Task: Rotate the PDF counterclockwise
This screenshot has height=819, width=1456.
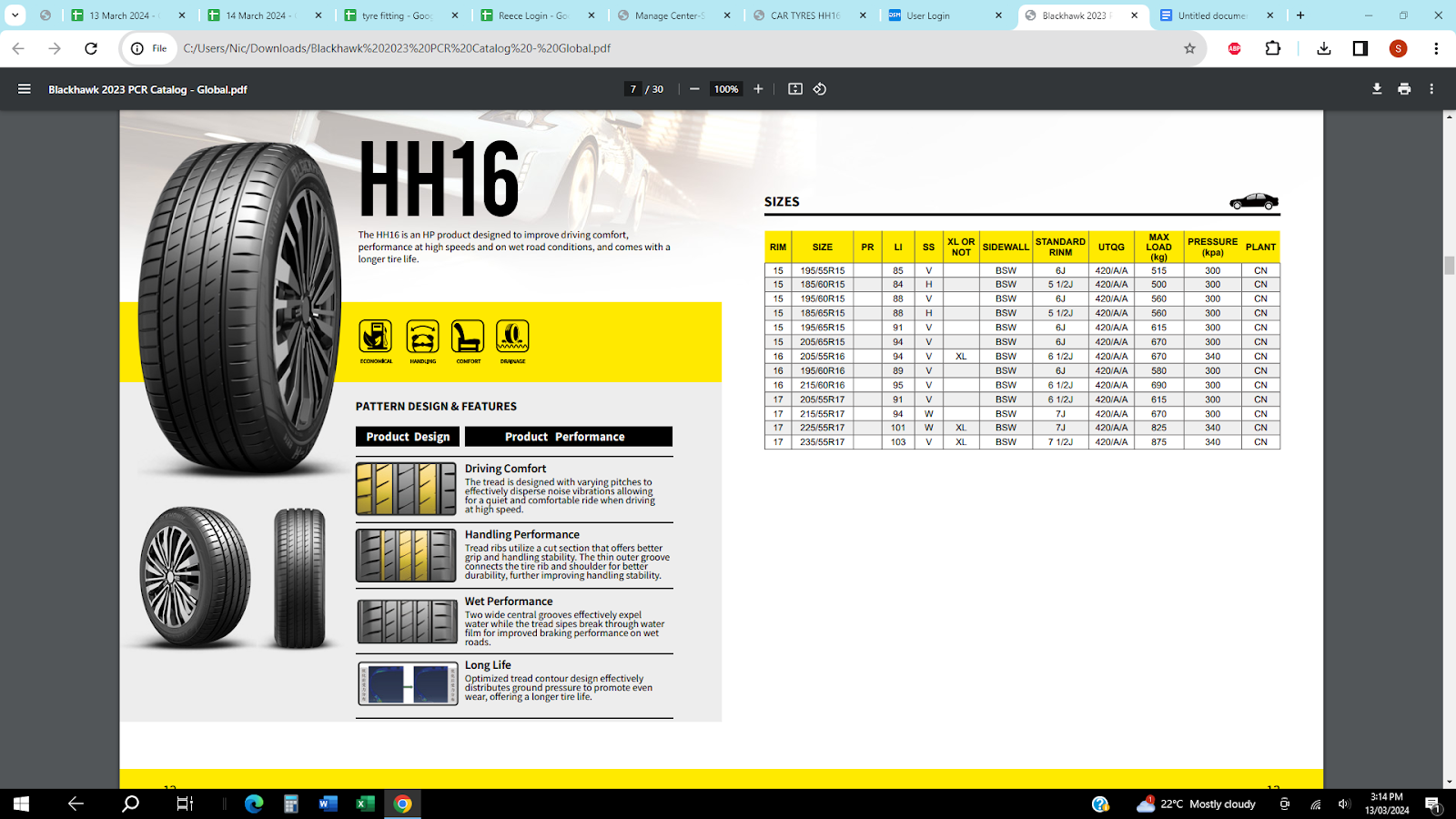Action: pyautogui.click(x=820, y=89)
